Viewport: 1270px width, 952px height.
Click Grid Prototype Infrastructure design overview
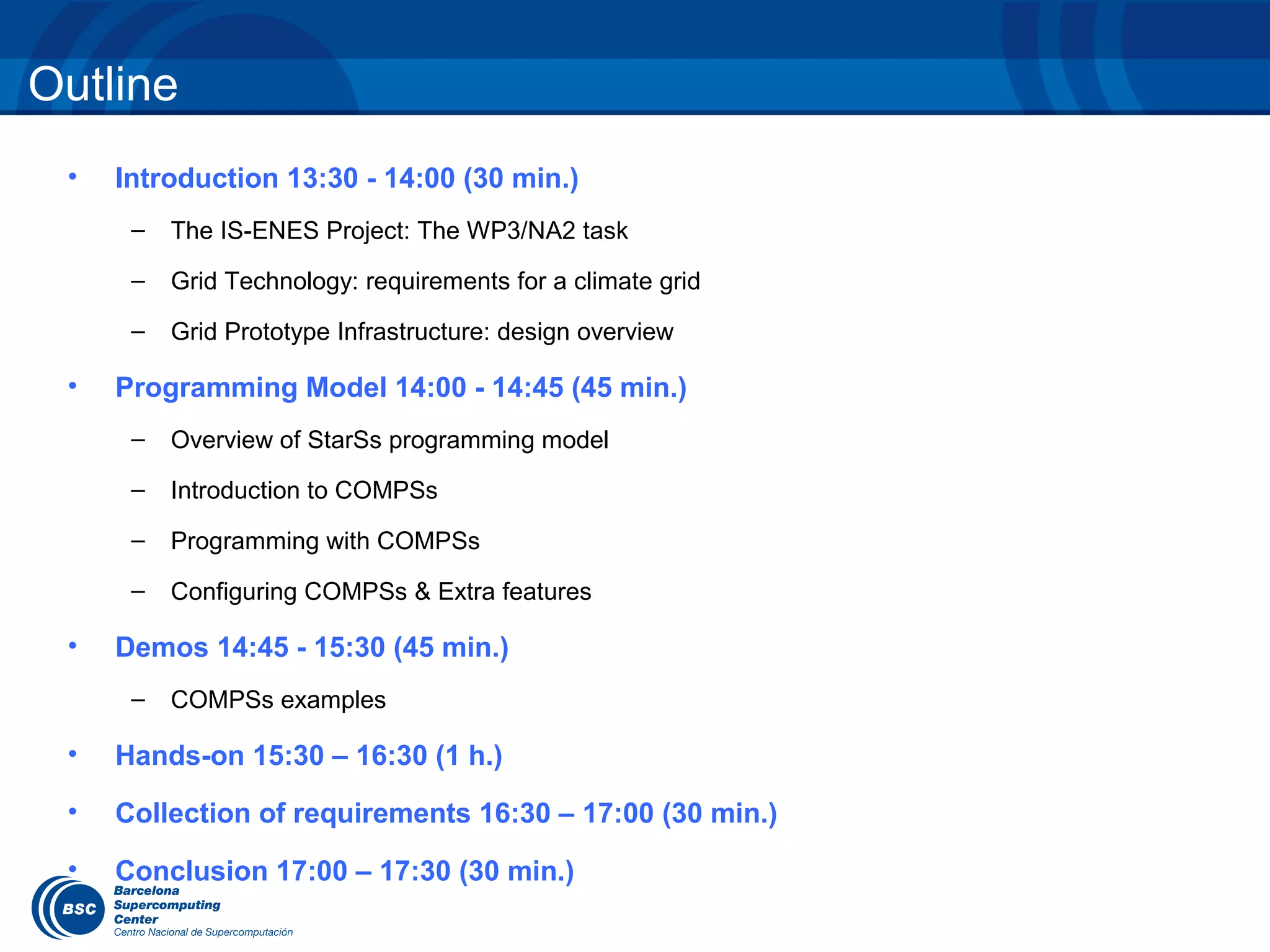click(422, 332)
